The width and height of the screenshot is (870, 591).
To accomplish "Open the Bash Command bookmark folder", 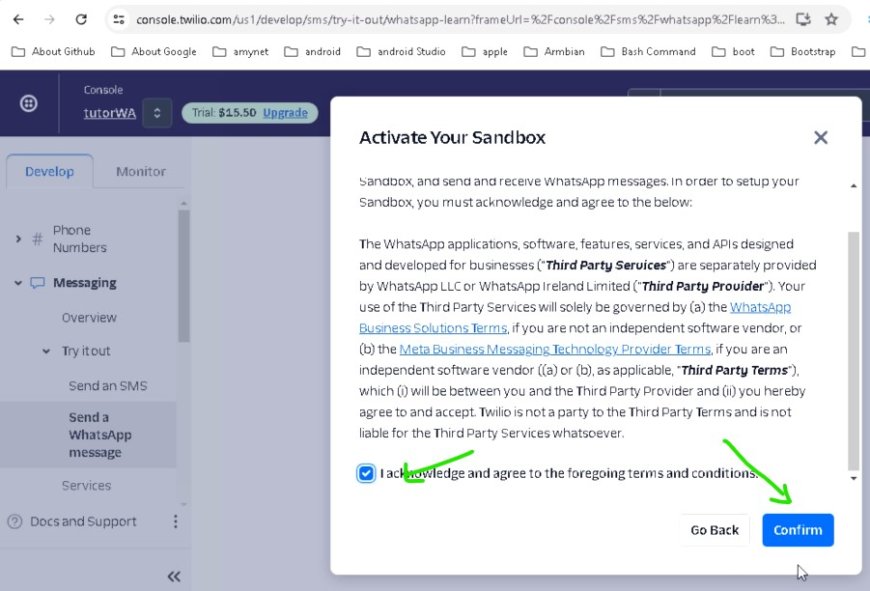I will [x=648, y=52].
